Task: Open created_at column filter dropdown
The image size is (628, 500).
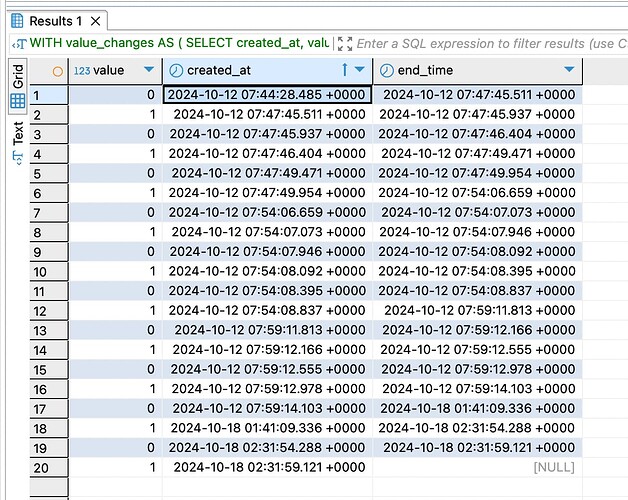Action: (360, 69)
